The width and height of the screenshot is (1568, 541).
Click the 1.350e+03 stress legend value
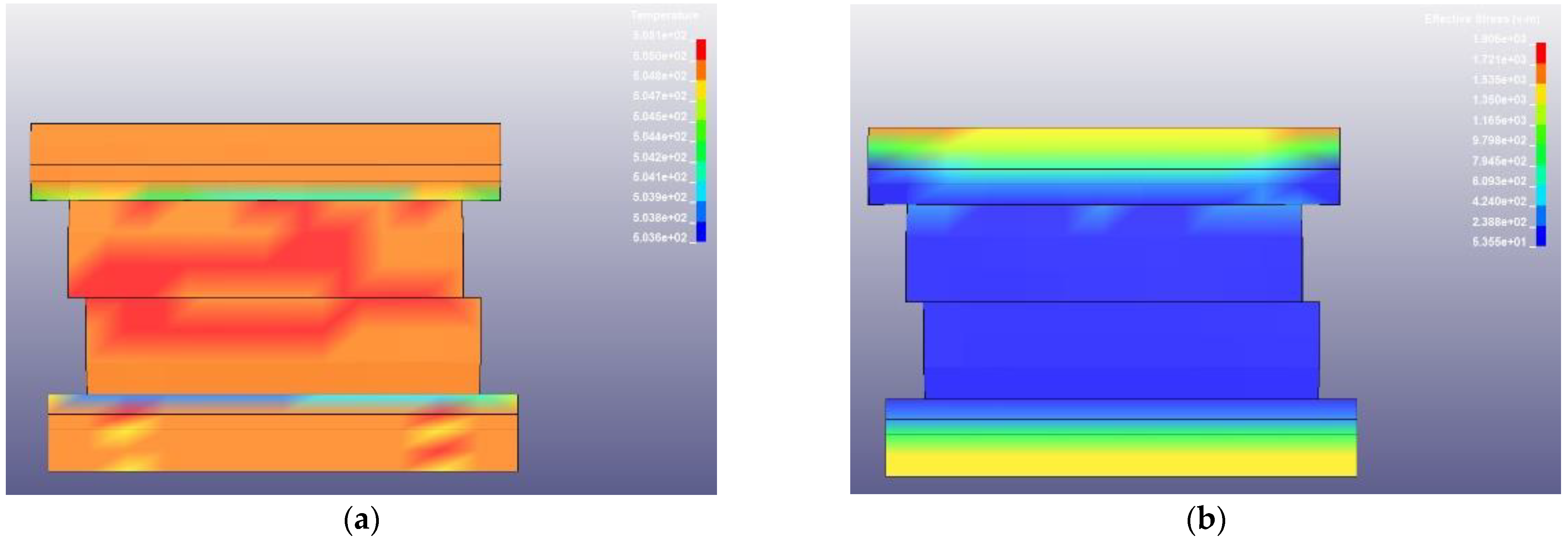click(x=1499, y=100)
